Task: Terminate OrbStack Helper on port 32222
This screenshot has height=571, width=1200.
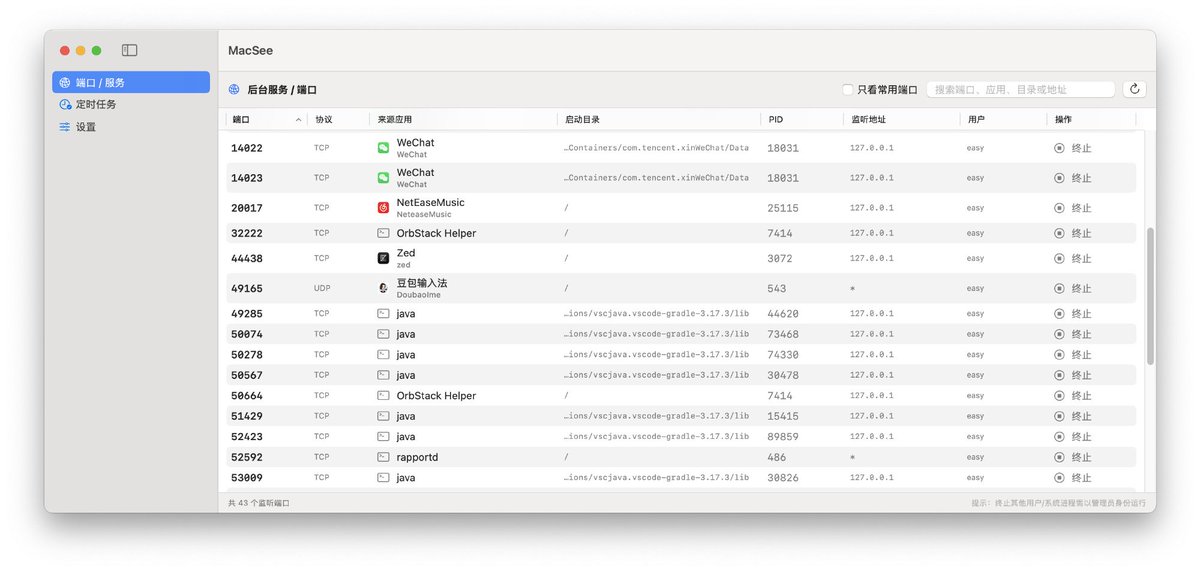Action: click(1072, 233)
